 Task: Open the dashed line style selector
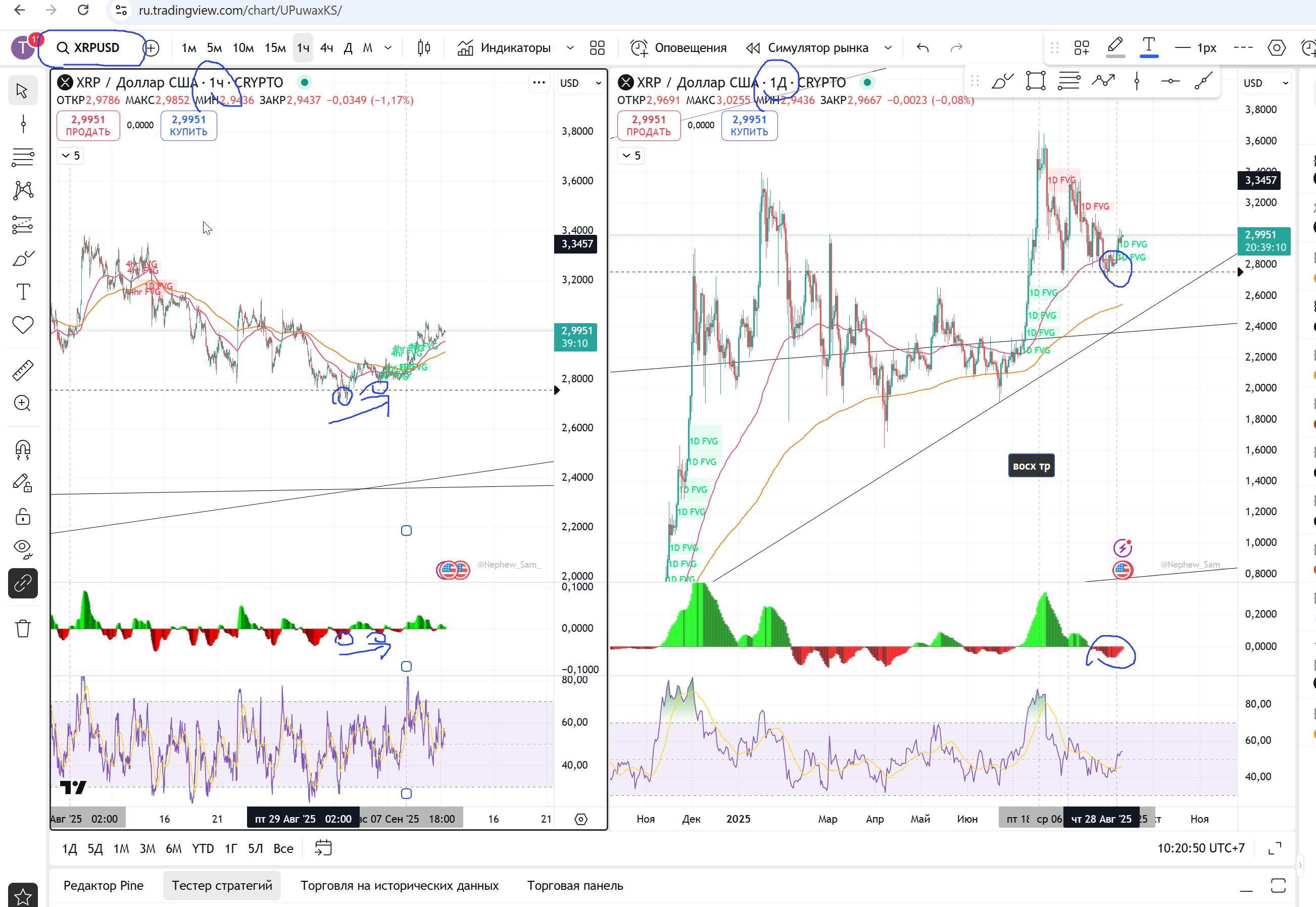1243,48
